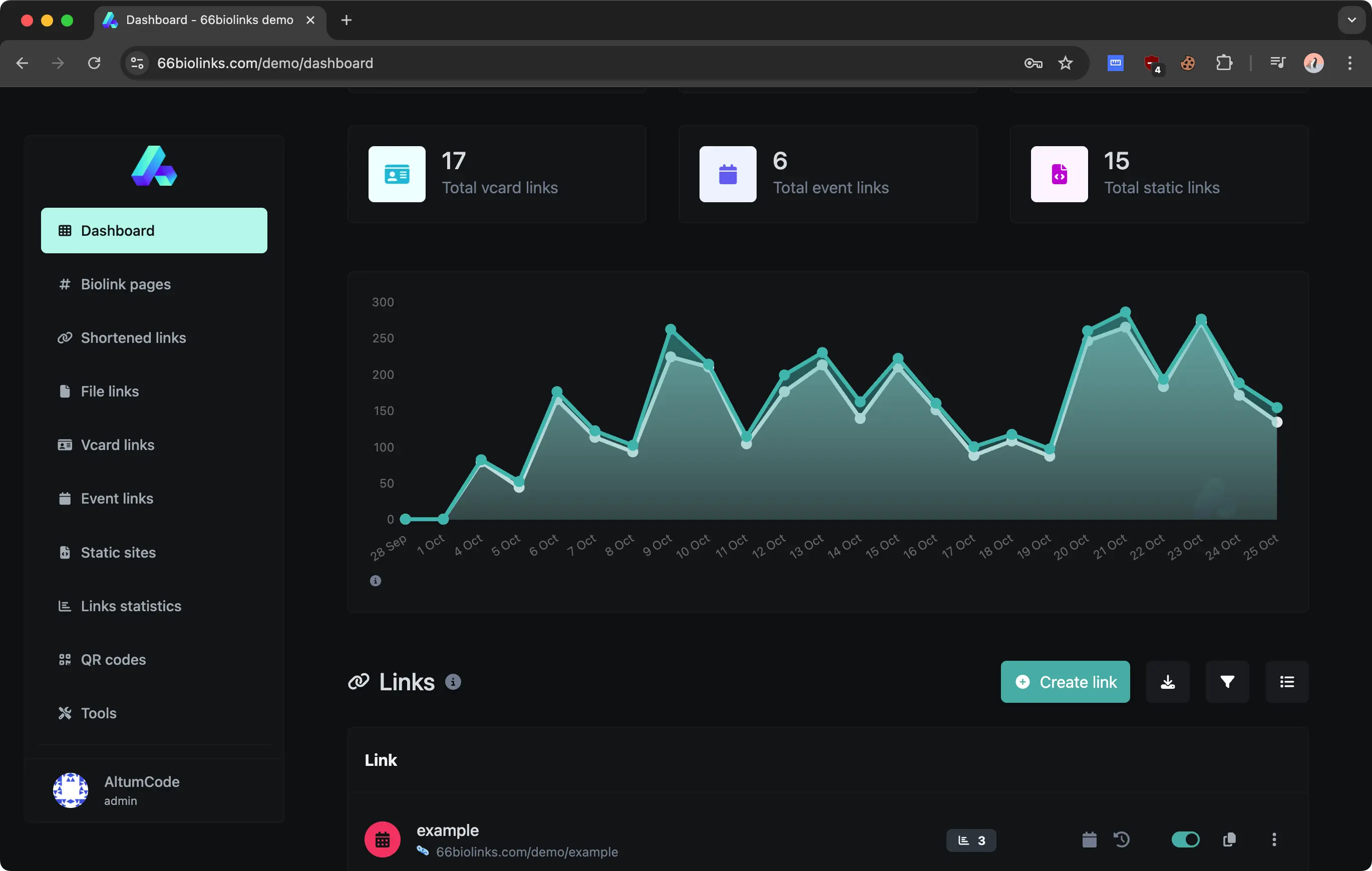Open Biolink pages in sidebar

click(x=125, y=284)
